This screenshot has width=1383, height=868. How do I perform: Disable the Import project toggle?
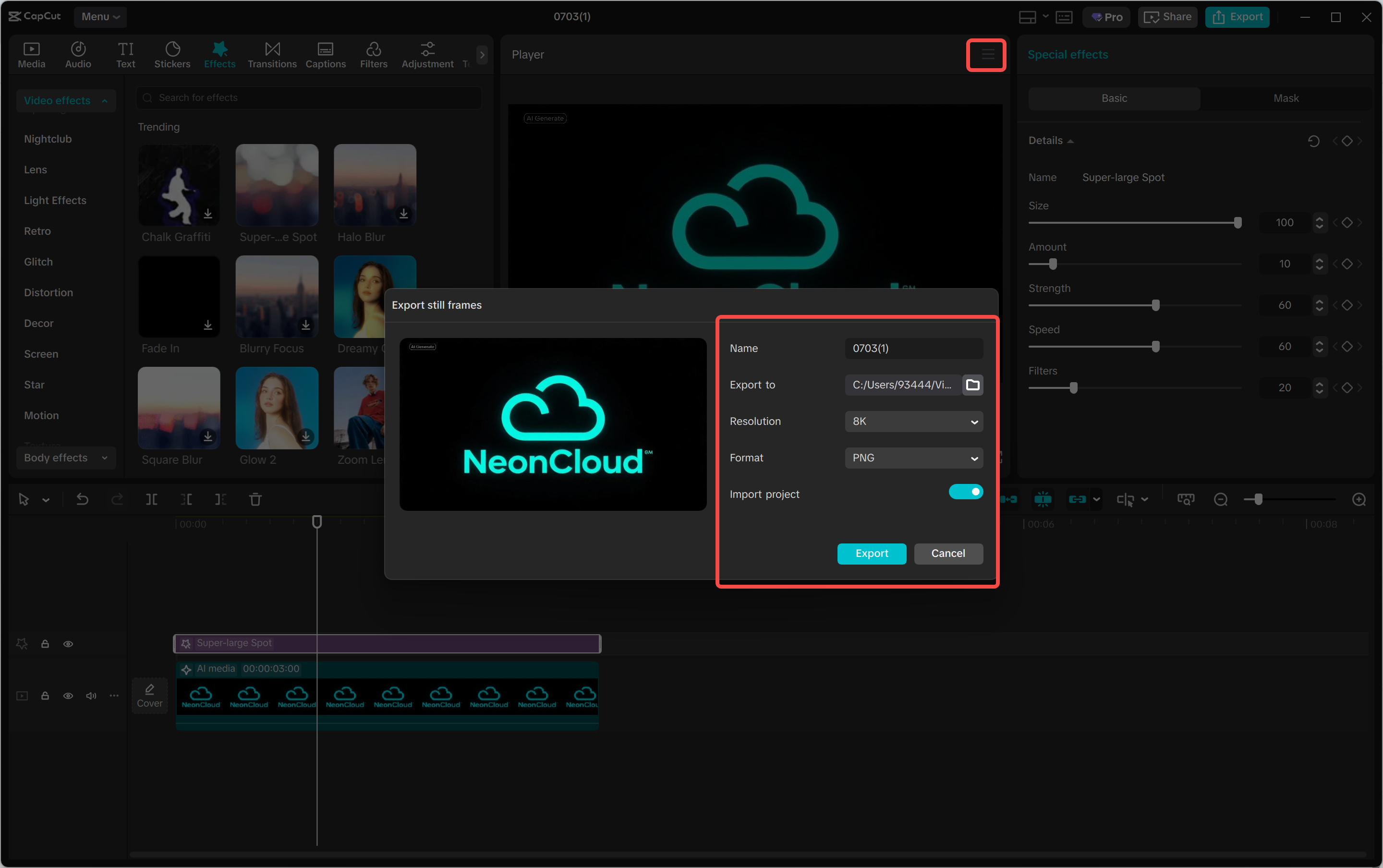pos(966,492)
